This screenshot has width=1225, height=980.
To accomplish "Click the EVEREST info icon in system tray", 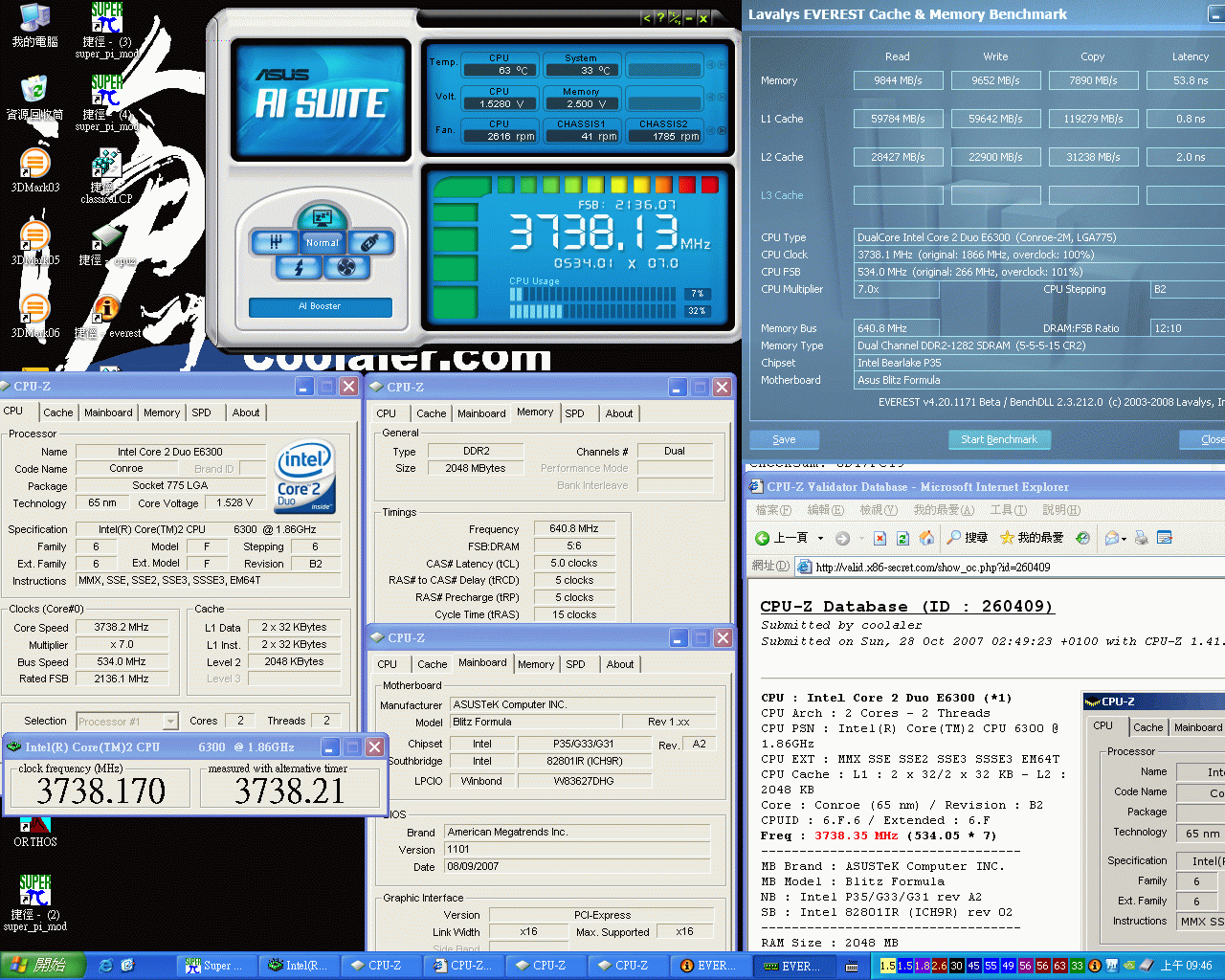I will 1094,966.
